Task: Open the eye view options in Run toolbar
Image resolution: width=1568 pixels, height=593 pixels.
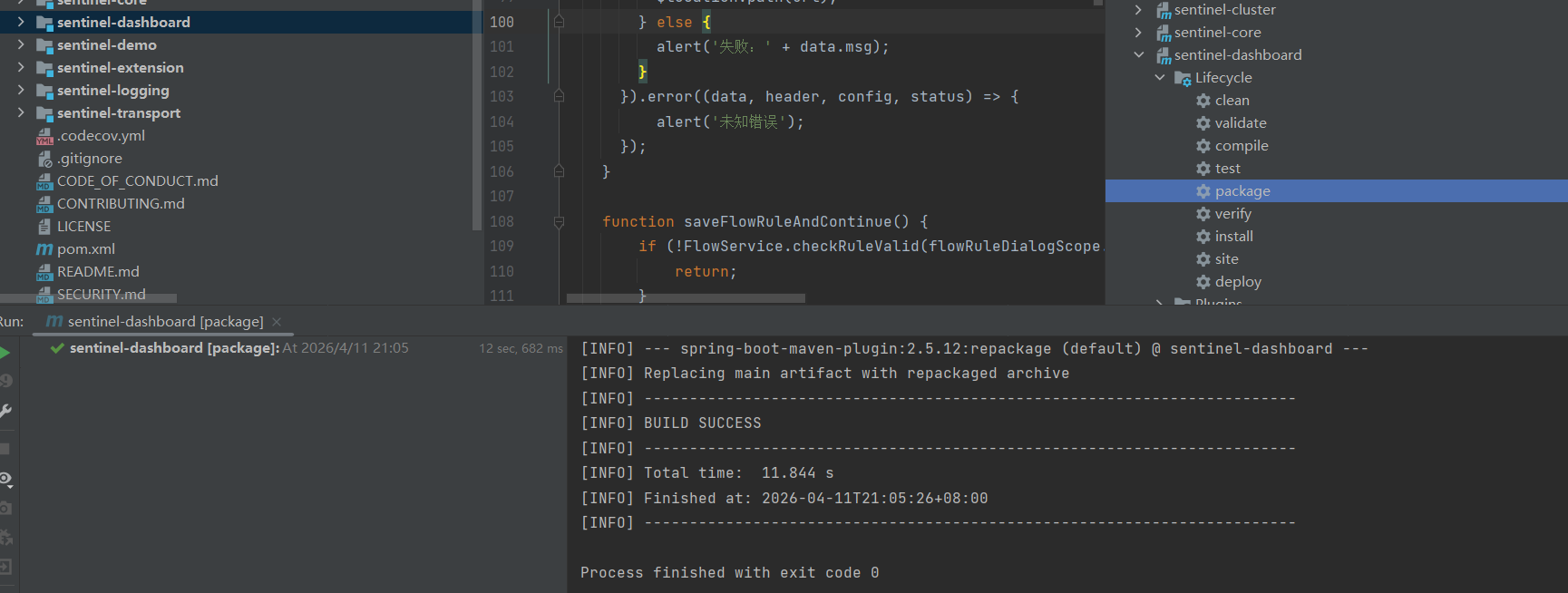Action: click(x=5, y=479)
